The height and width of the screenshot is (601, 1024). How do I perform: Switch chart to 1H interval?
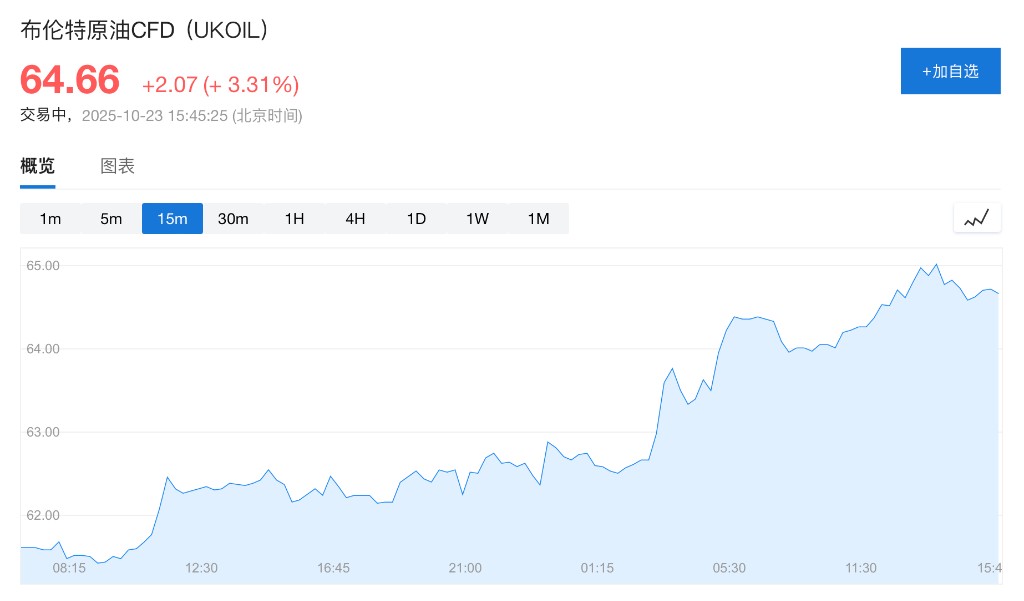(x=294, y=218)
